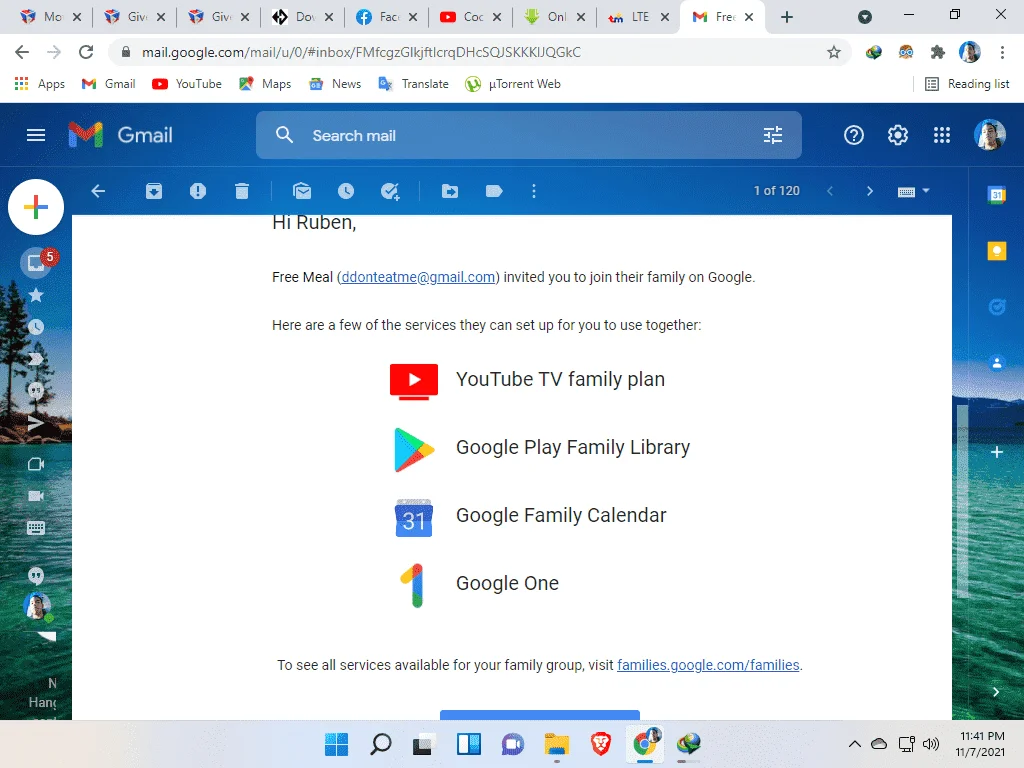Viewport: 1024px width, 768px height.
Task: Show search options filter icon
Action: (x=773, y=135)
